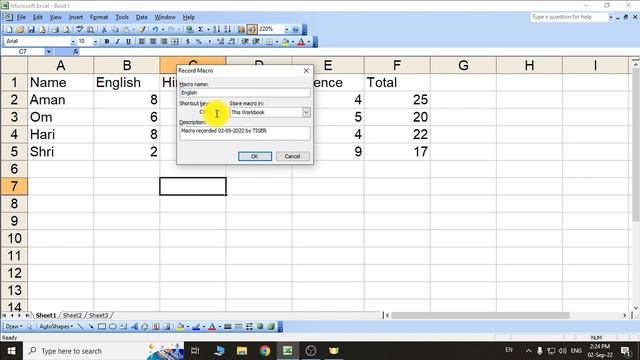Open the Edit menu
This screenshot has width=640, height=360.
tap(38, 17)
